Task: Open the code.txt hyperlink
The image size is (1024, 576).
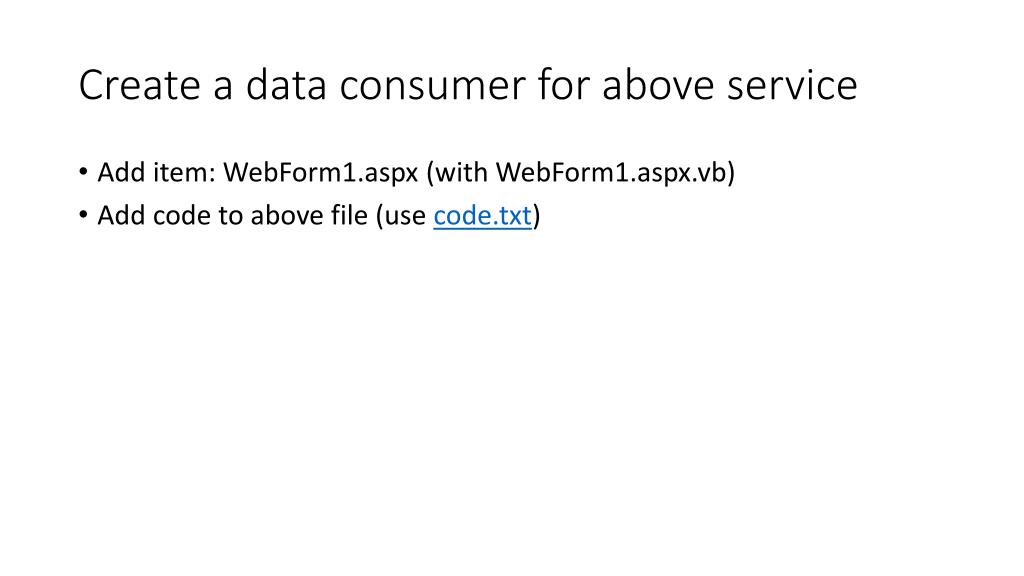Action: (x=482, y=216)
